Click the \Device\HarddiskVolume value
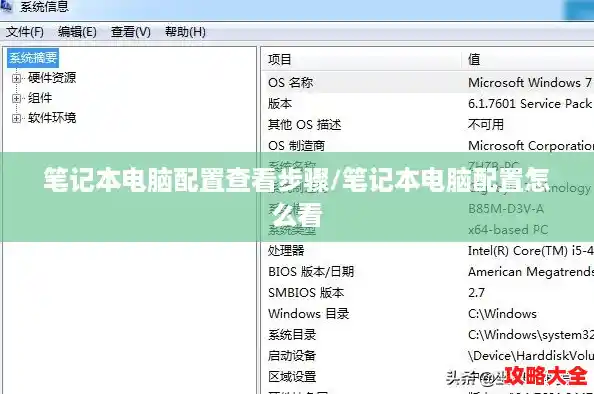594x394 pixels. (531, 356)
